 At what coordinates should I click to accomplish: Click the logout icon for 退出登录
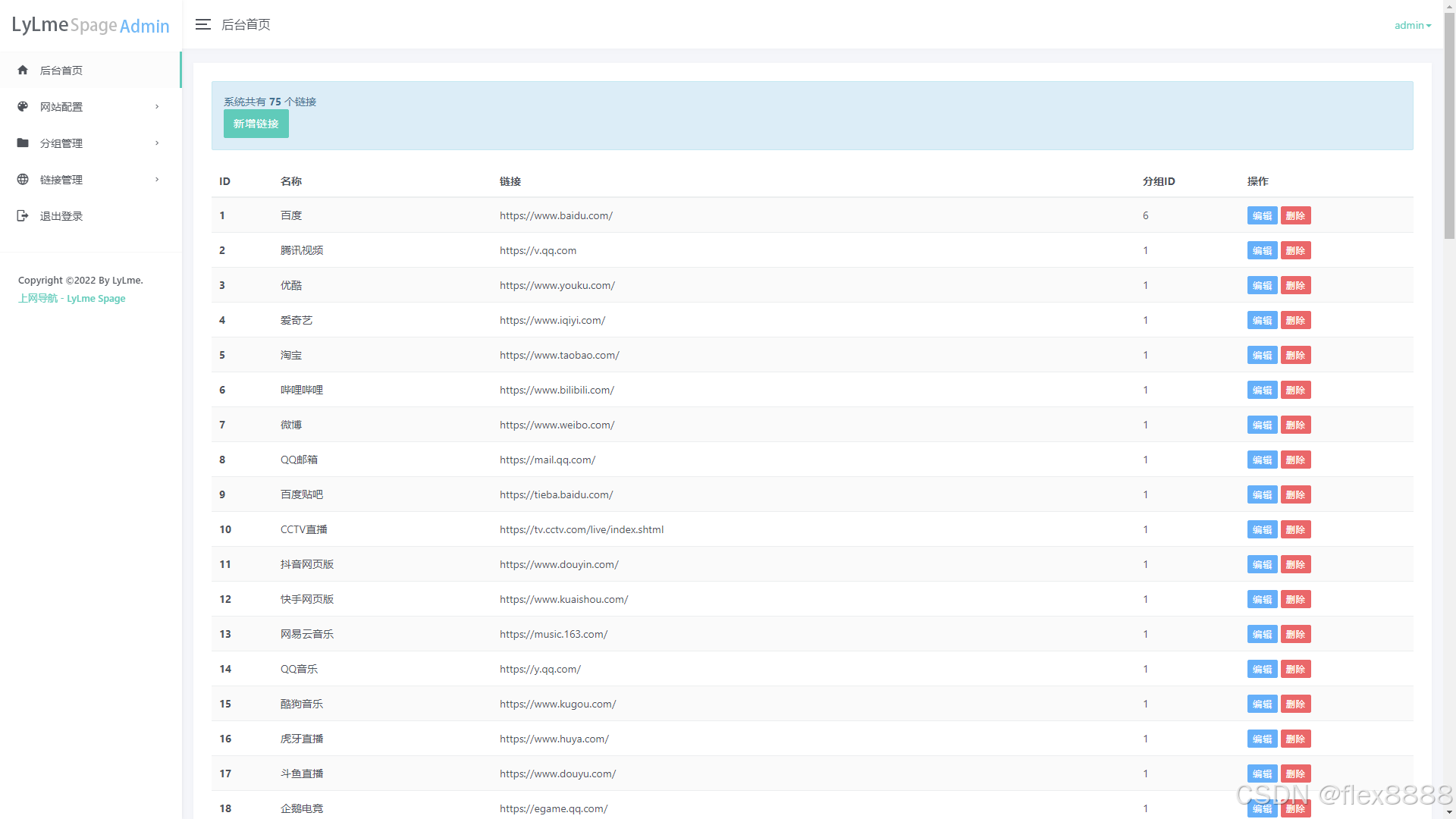click(23, 215)
